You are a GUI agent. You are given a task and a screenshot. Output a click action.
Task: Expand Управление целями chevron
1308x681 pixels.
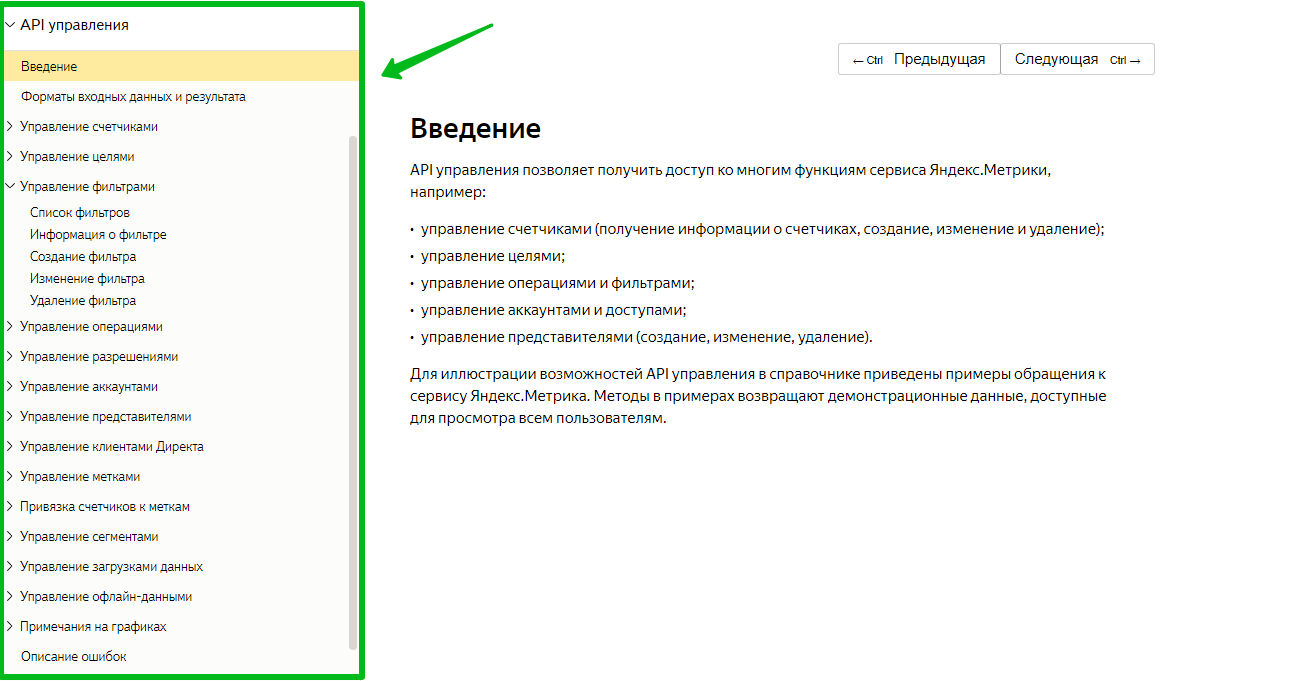pyautogui.click(x=10, y=157)
